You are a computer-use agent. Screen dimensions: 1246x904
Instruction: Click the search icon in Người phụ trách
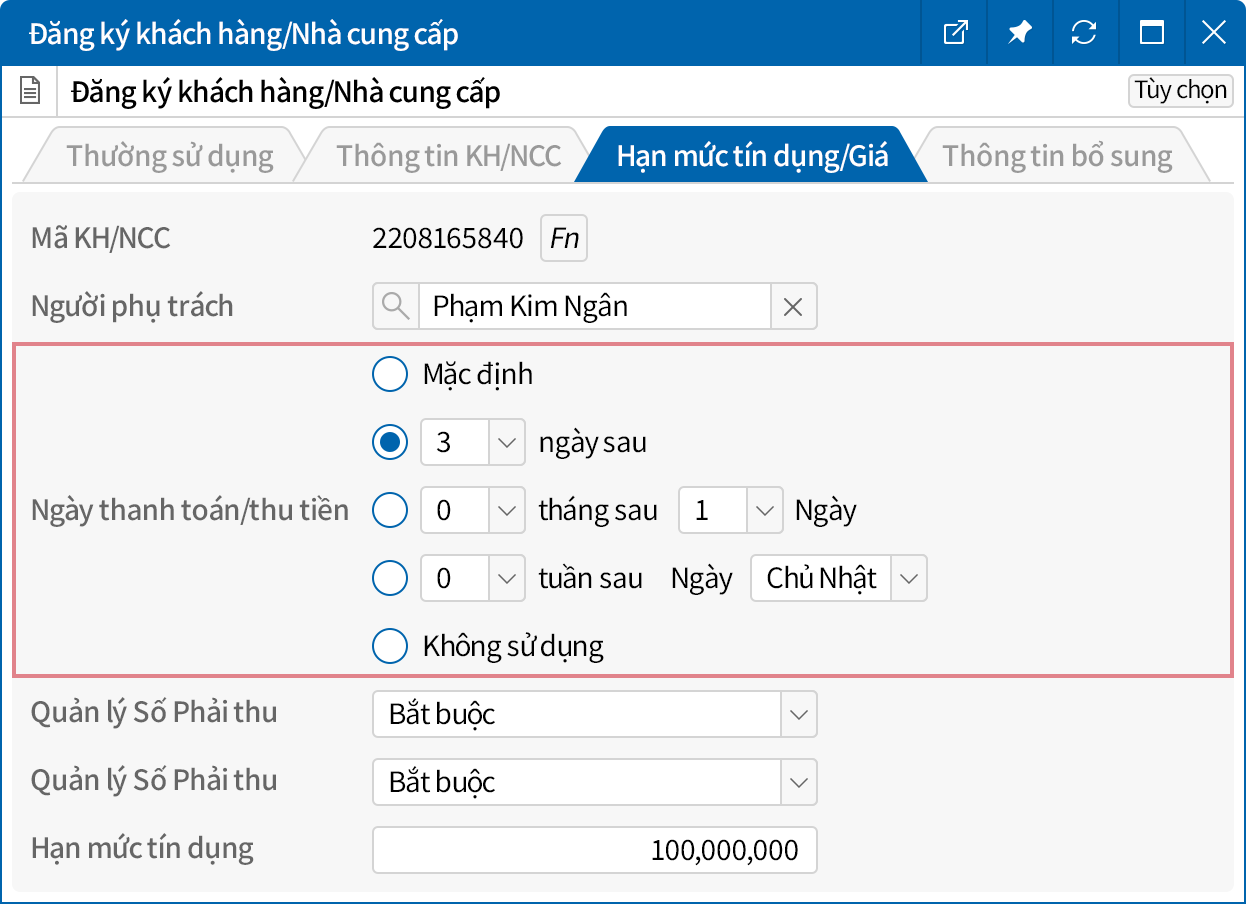pyautogui.click(x=396, y=306)
